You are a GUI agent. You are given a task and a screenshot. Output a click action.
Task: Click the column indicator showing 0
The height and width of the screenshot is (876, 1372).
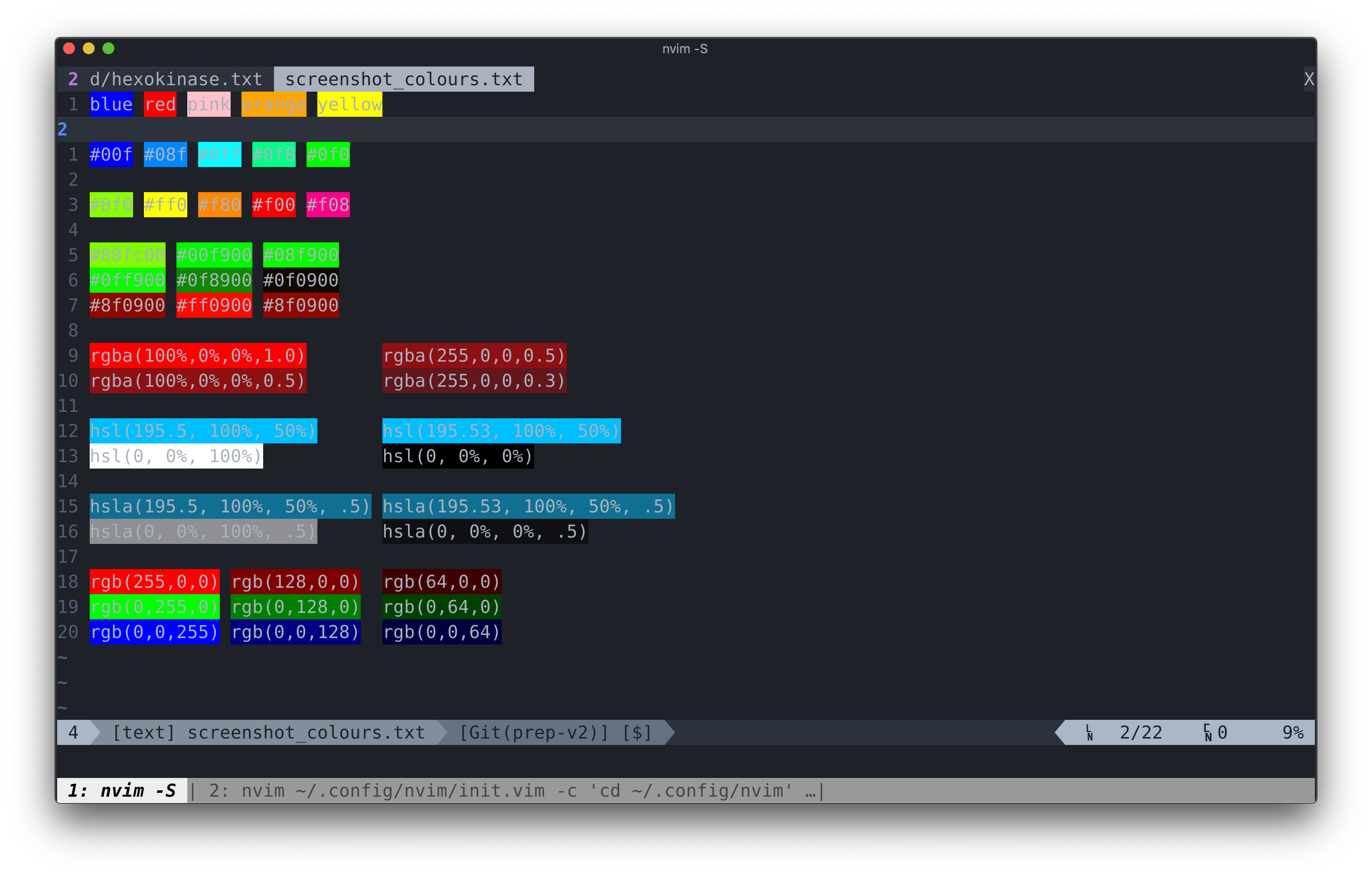(x=1223, y=733)
